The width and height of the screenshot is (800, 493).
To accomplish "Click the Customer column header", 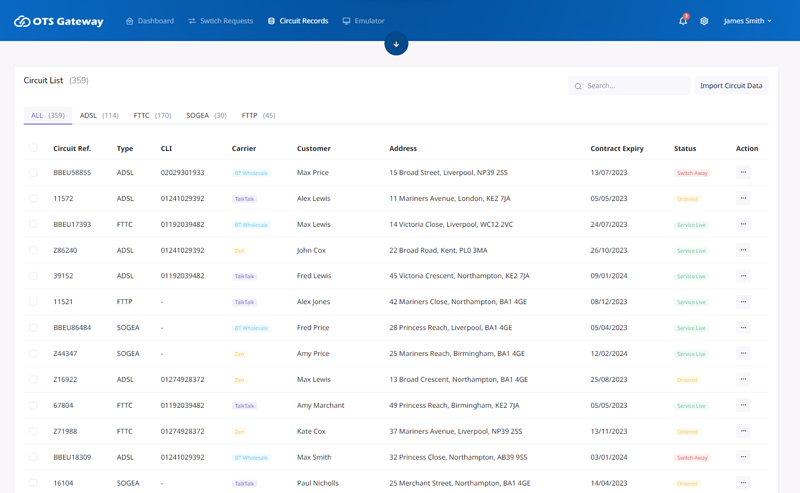I will click(314, 149).
